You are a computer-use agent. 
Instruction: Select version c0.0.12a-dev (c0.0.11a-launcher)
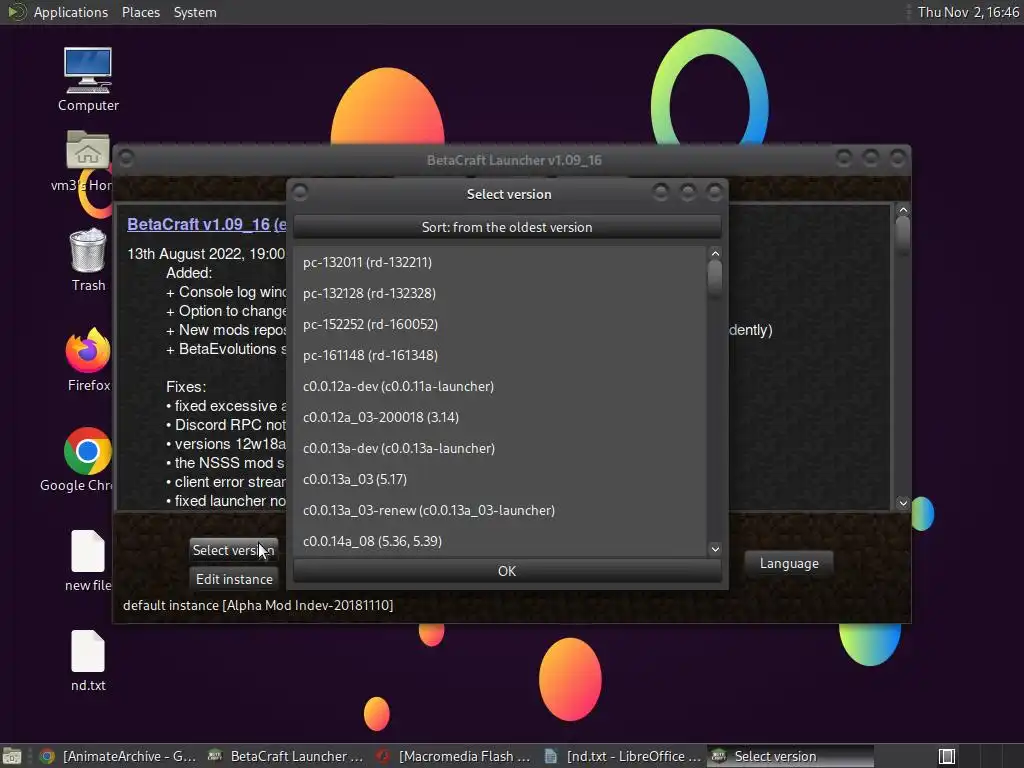pos(500,386)
